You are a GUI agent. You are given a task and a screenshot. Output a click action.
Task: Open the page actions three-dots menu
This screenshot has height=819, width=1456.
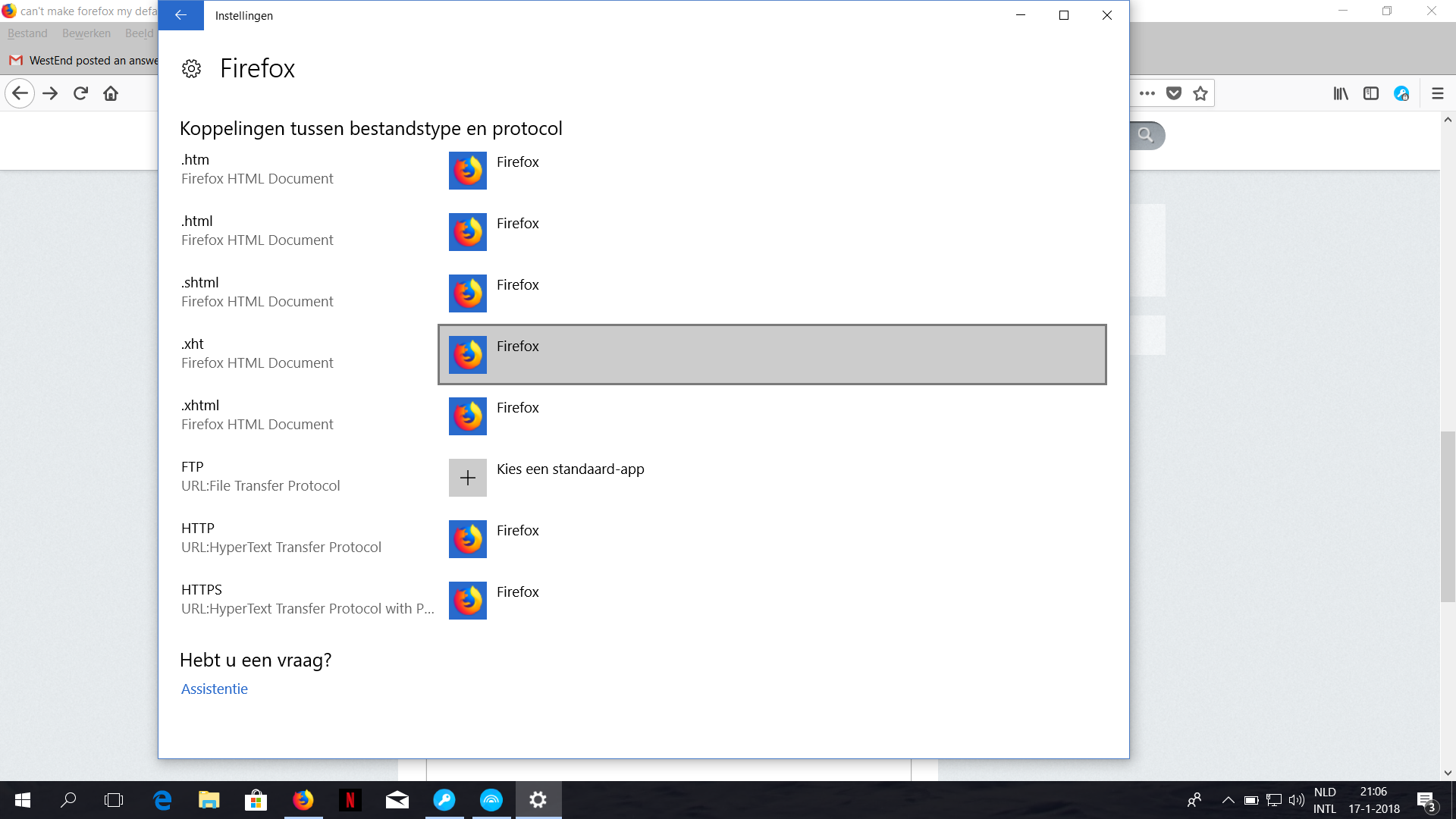click(1147, 93)
